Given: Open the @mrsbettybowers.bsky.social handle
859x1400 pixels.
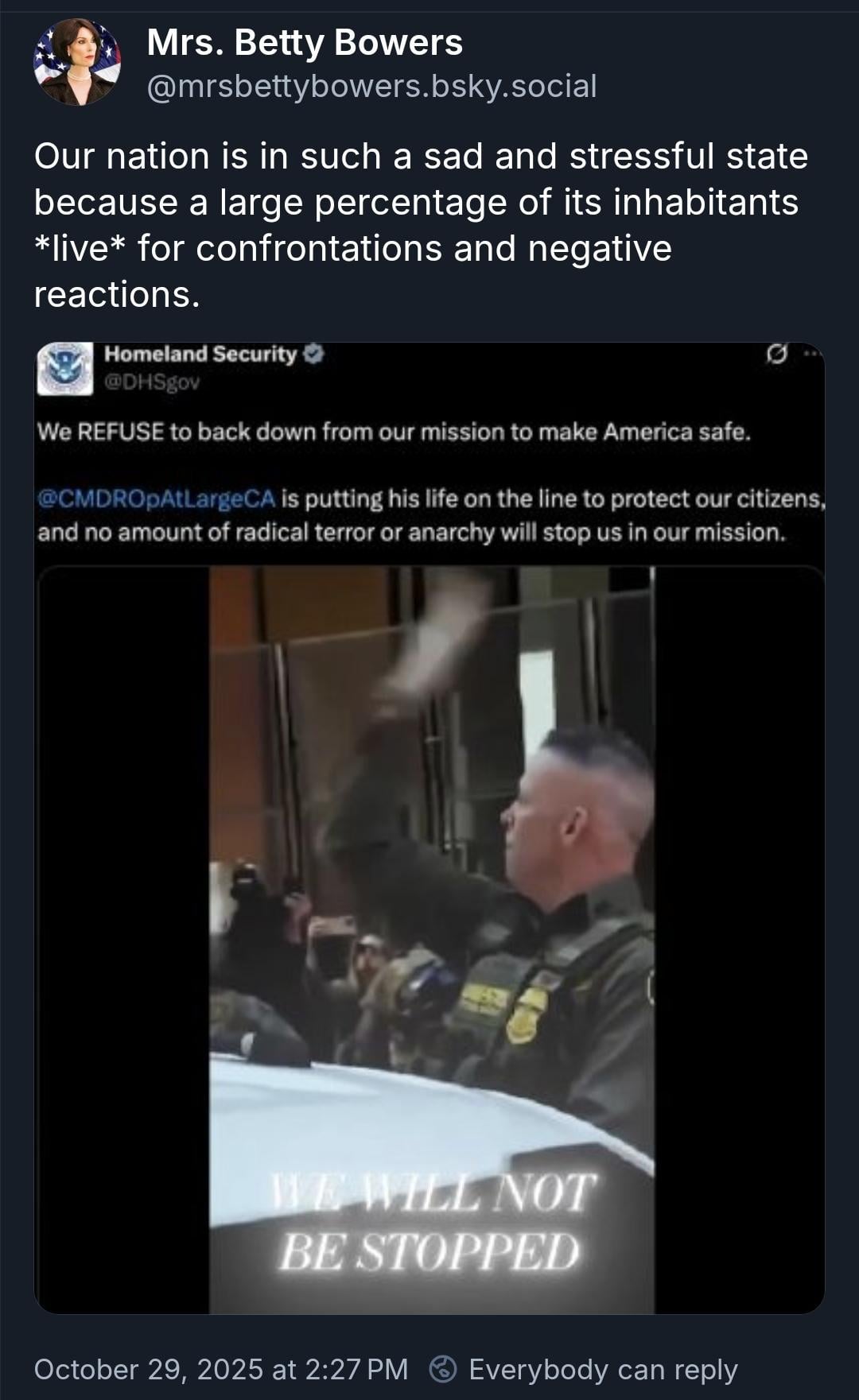Looking at the screenshot, I should click(x=371, y=86).
